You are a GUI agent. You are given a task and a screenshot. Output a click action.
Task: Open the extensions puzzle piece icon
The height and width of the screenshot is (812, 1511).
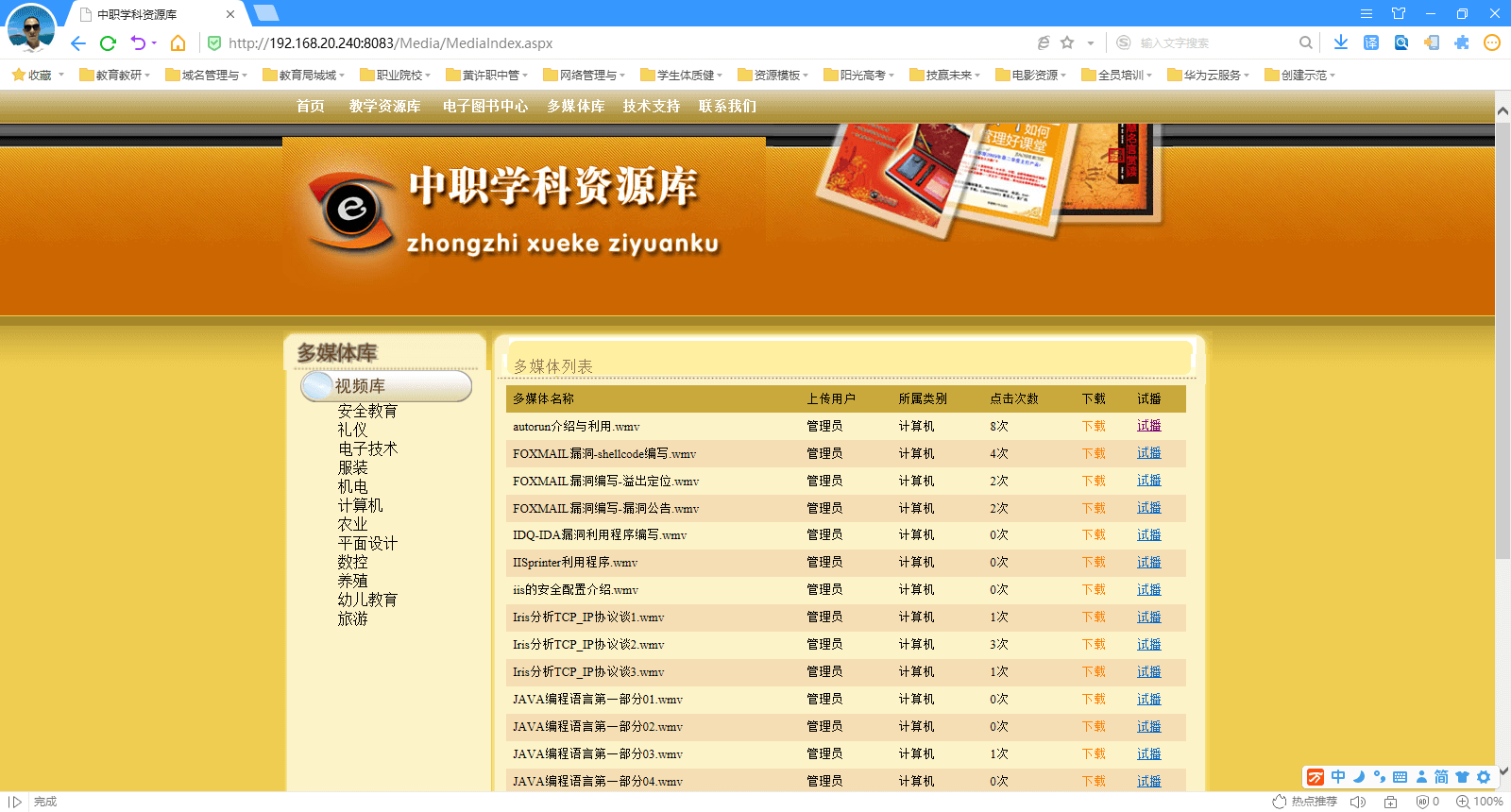point(1462,42)
